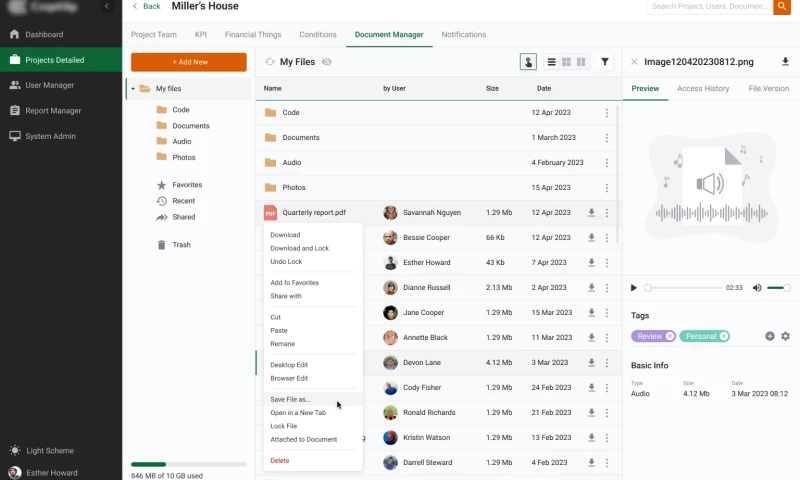Screen dimensions: 800x480
Task: Switch to the Financial Things tab
Action: pos(253,35)
